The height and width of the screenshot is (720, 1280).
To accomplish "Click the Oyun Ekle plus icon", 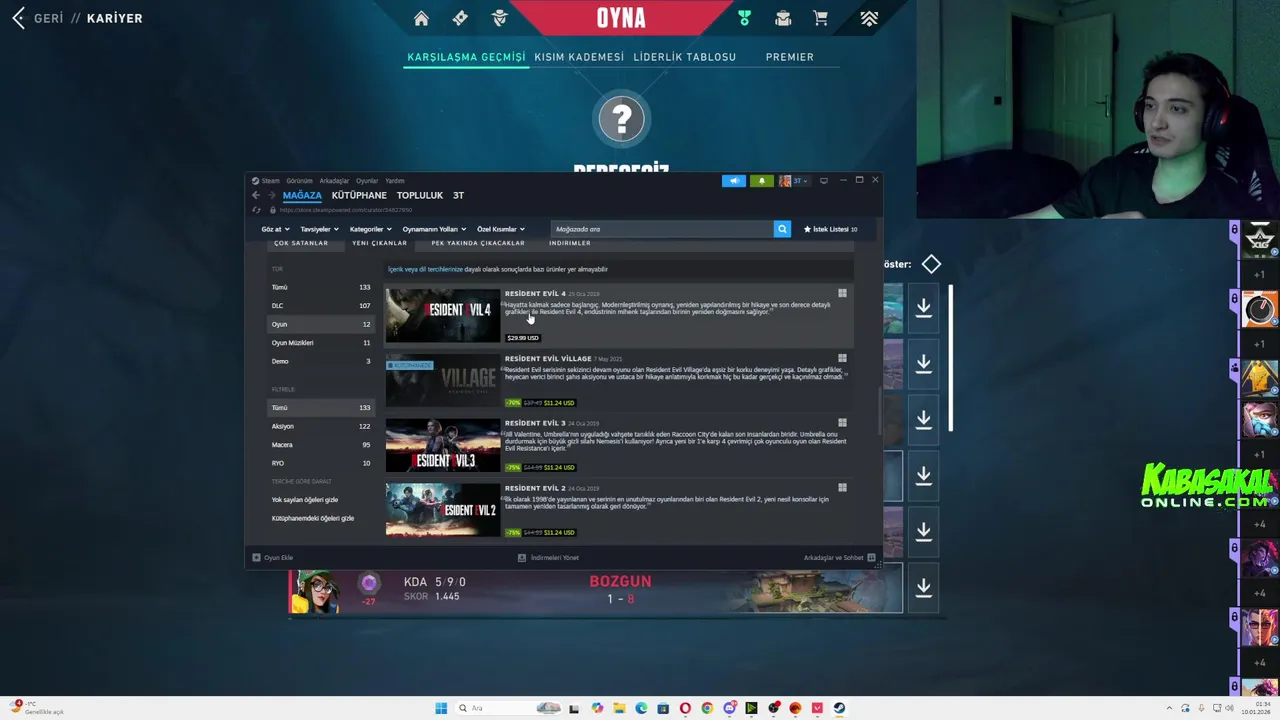I will pyautogui.click(x=257, y=558).
